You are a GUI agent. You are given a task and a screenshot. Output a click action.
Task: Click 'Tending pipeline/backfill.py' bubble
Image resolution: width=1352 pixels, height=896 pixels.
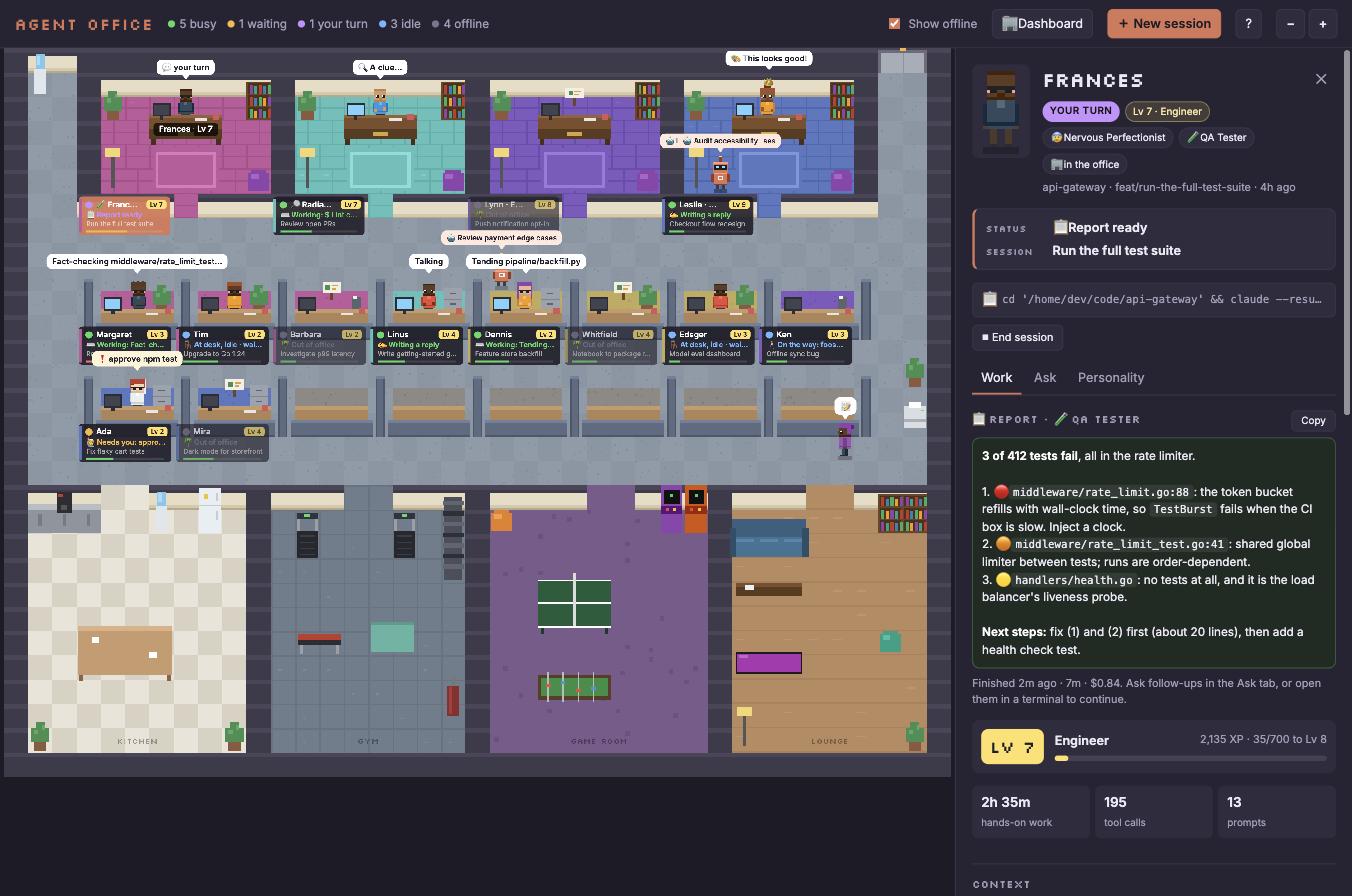point(525,261)
